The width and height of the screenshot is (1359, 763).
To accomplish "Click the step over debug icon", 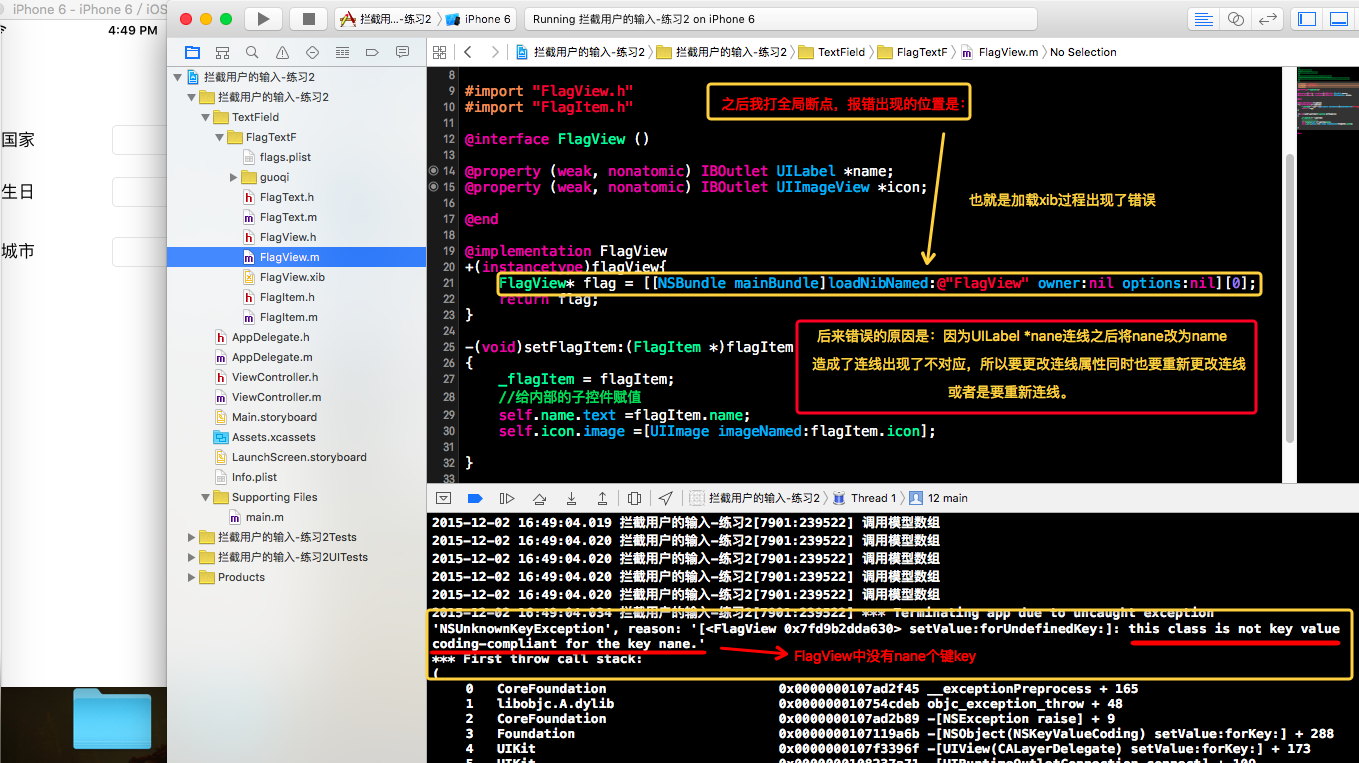I will (539, 498).
